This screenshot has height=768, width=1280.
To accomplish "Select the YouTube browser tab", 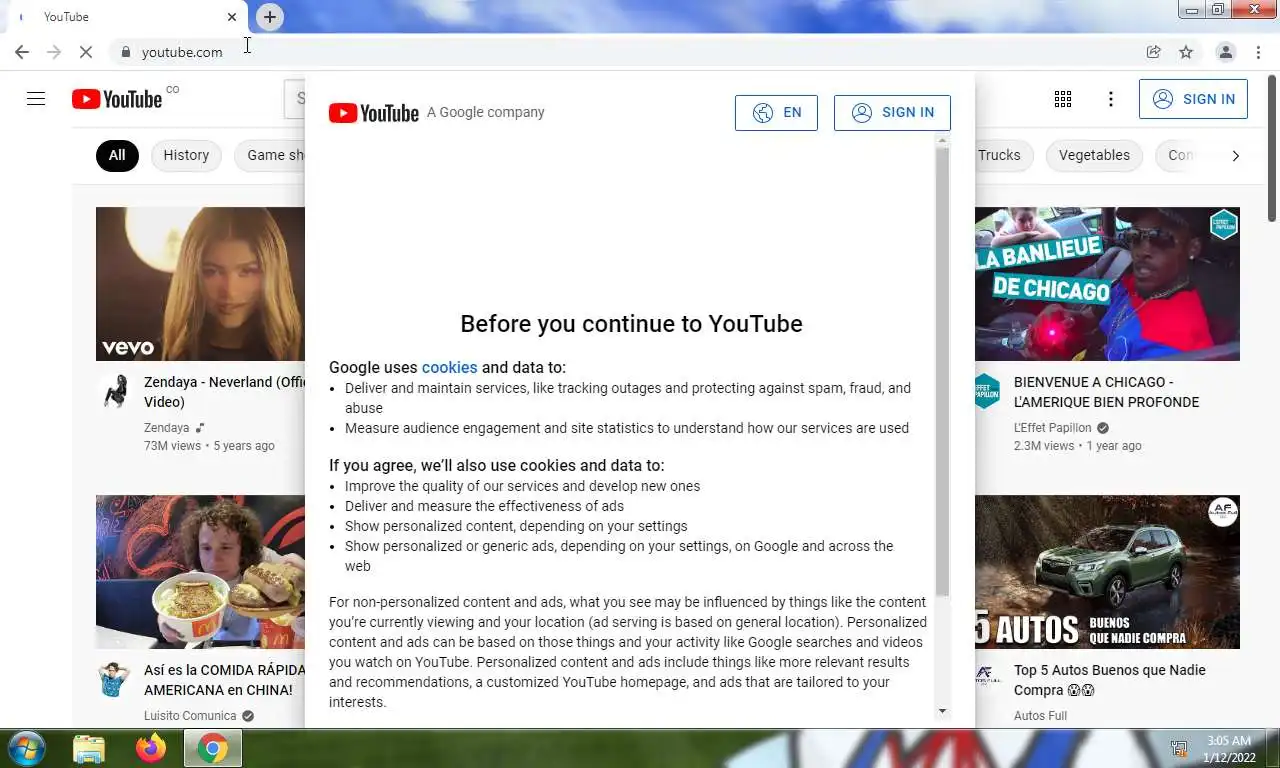I will pos(125,17).
